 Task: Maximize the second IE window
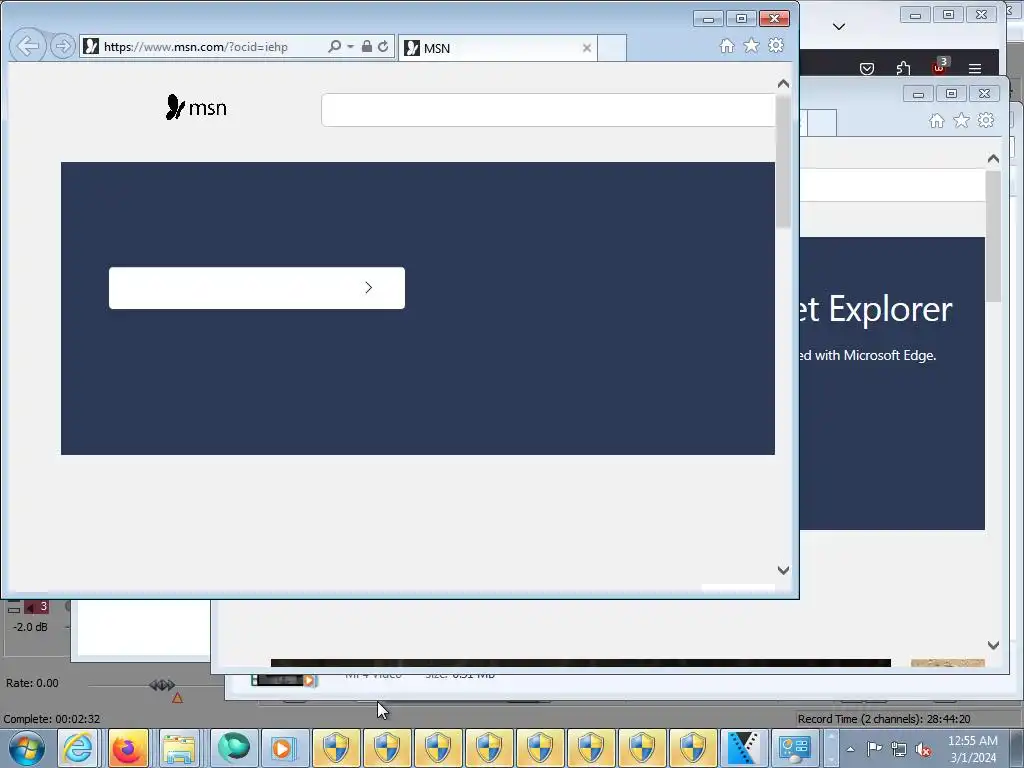click(x=951, y=94)
